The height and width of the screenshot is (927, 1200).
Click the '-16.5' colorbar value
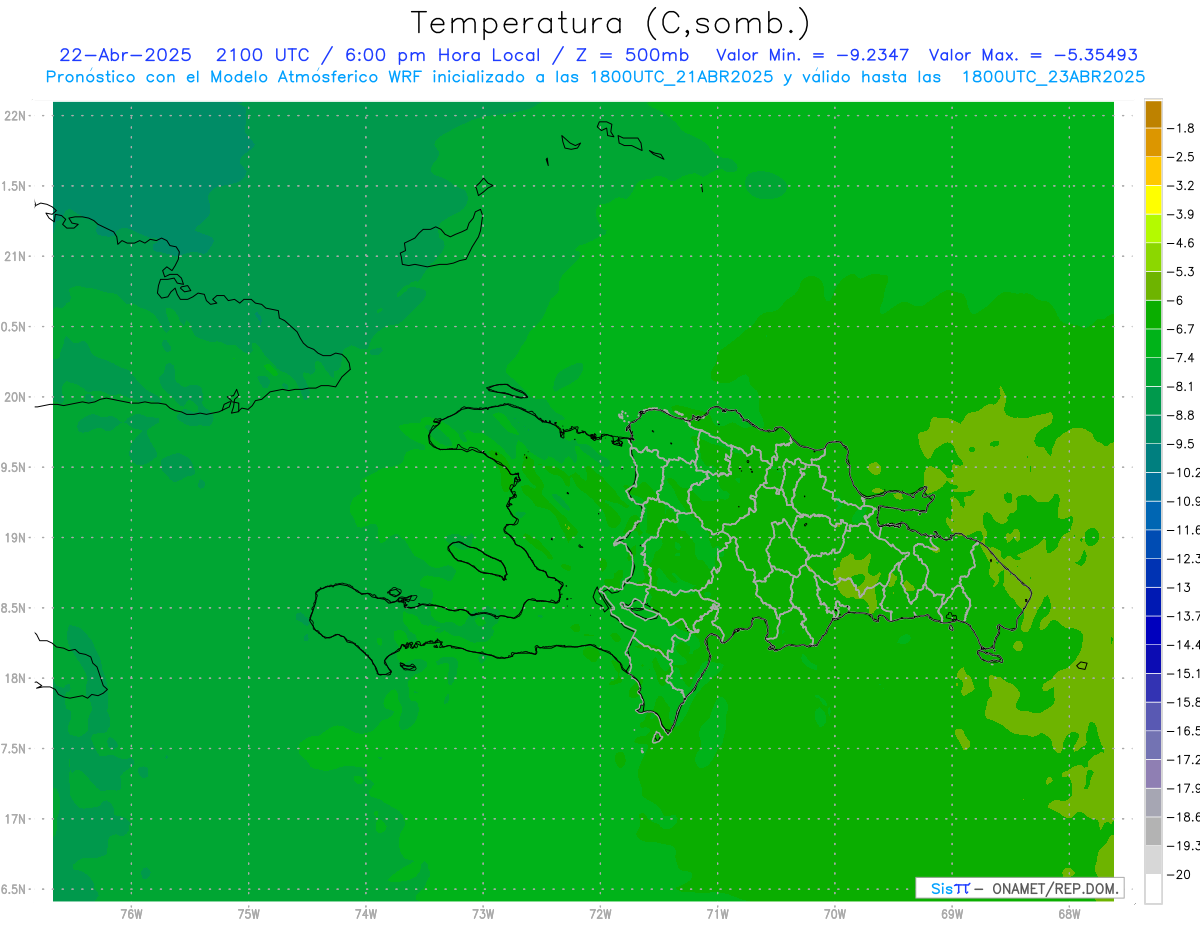(x=1183, y=731)
